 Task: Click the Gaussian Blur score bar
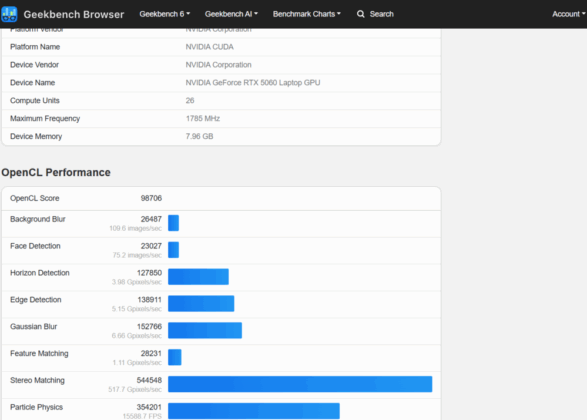(205, 331)
